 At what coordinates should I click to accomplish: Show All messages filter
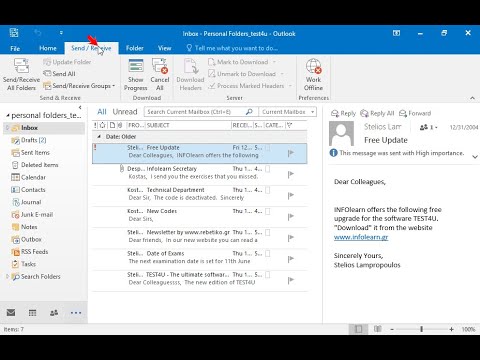[102, 112]
